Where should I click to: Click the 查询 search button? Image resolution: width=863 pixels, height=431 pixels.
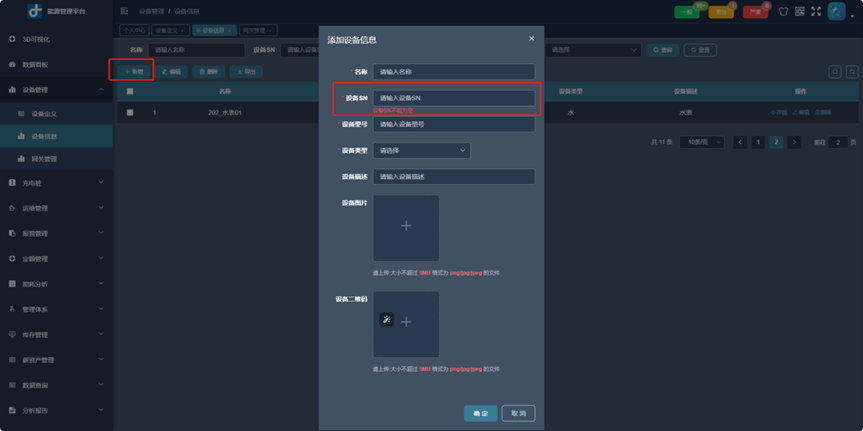click(663, 50)
